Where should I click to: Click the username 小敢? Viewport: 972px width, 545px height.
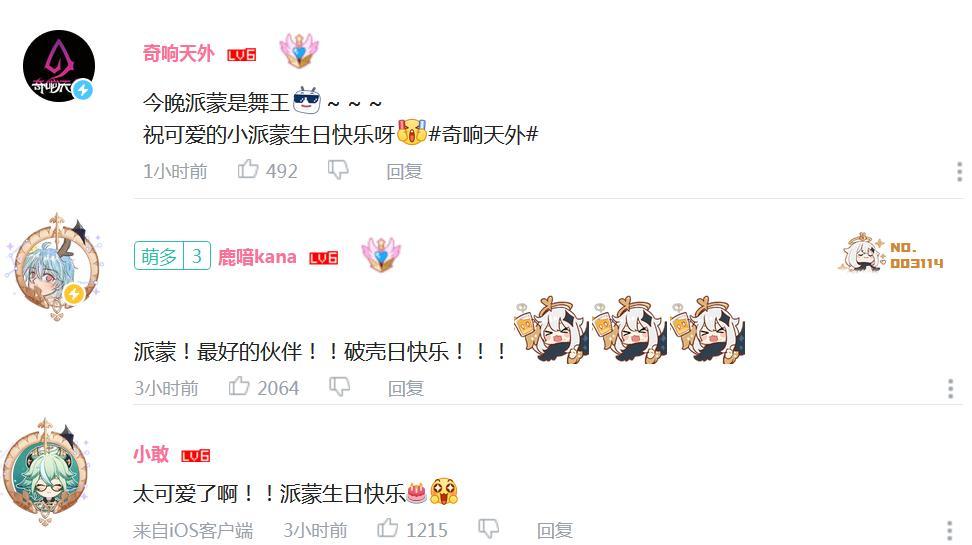coord(151,454)
